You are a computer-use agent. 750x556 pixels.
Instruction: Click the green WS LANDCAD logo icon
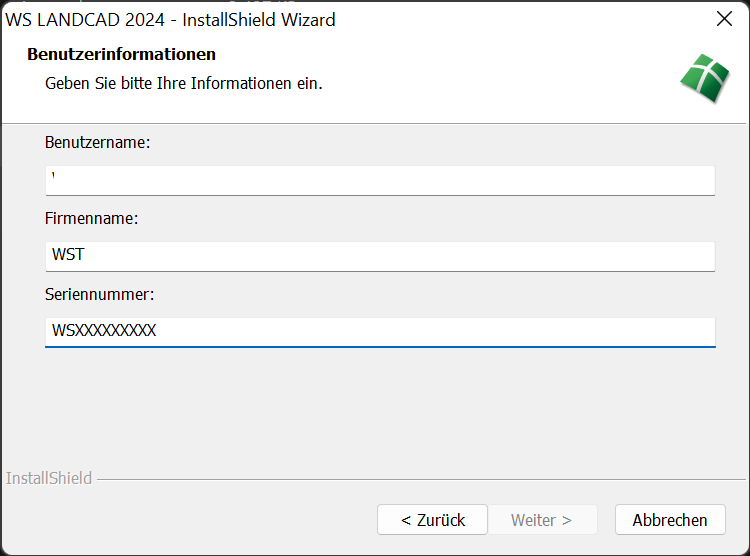pyautogui.click(x=705, y=78)
